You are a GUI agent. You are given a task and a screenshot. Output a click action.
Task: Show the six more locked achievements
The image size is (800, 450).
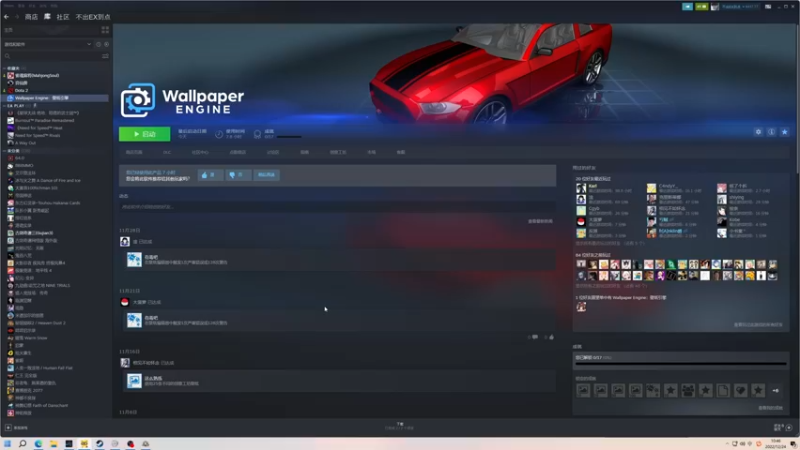776,391
